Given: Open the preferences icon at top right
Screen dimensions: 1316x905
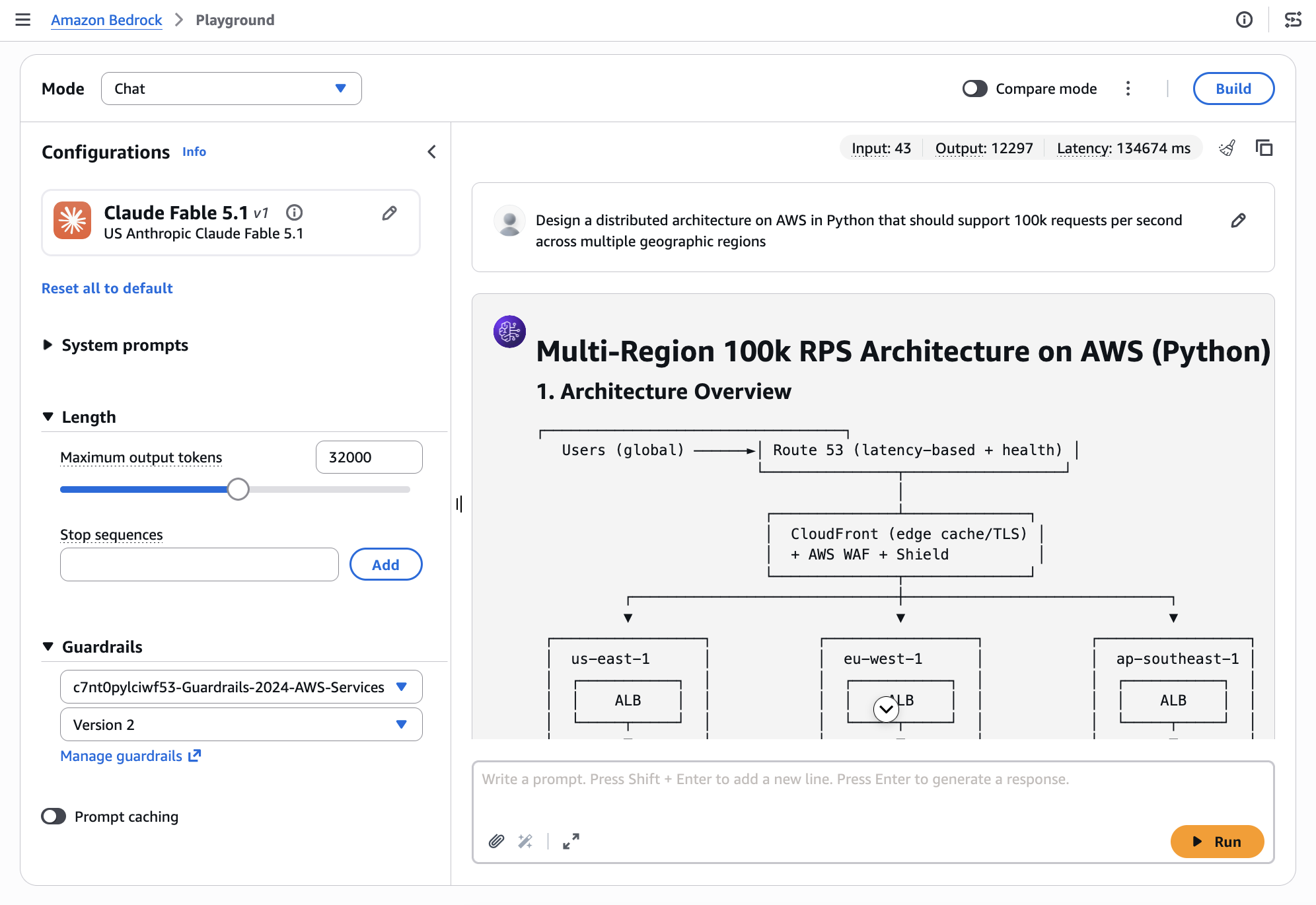Looking at the screenshot, I should [1293, 20].
